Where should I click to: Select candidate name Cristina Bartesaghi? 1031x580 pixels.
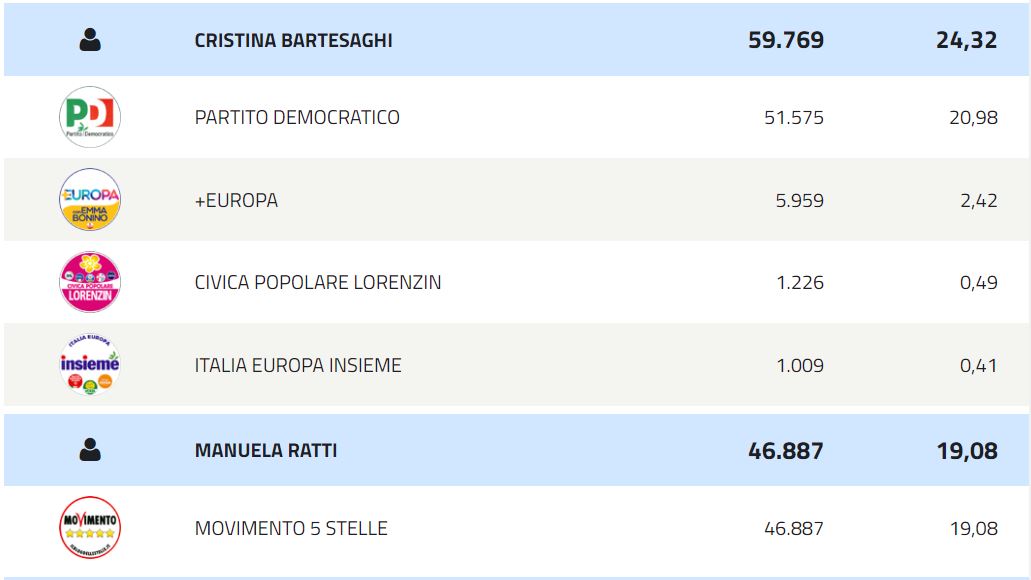pyautogui.click(x=293, y=41)
